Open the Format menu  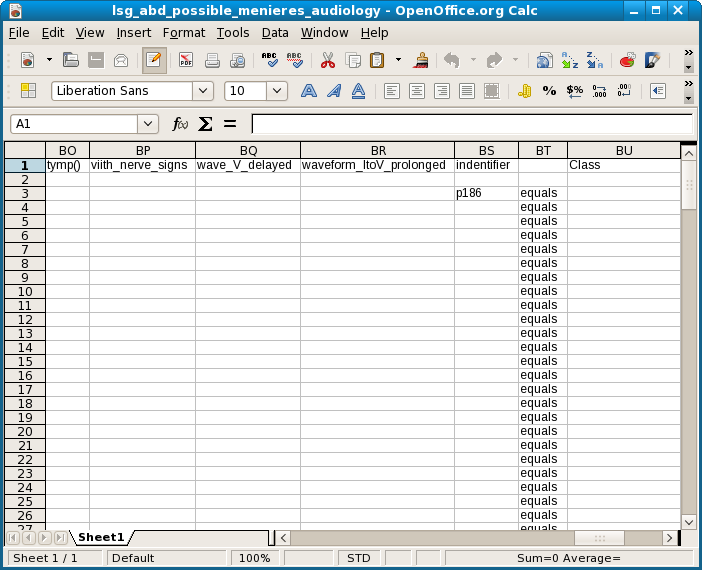tap(184, 33)
